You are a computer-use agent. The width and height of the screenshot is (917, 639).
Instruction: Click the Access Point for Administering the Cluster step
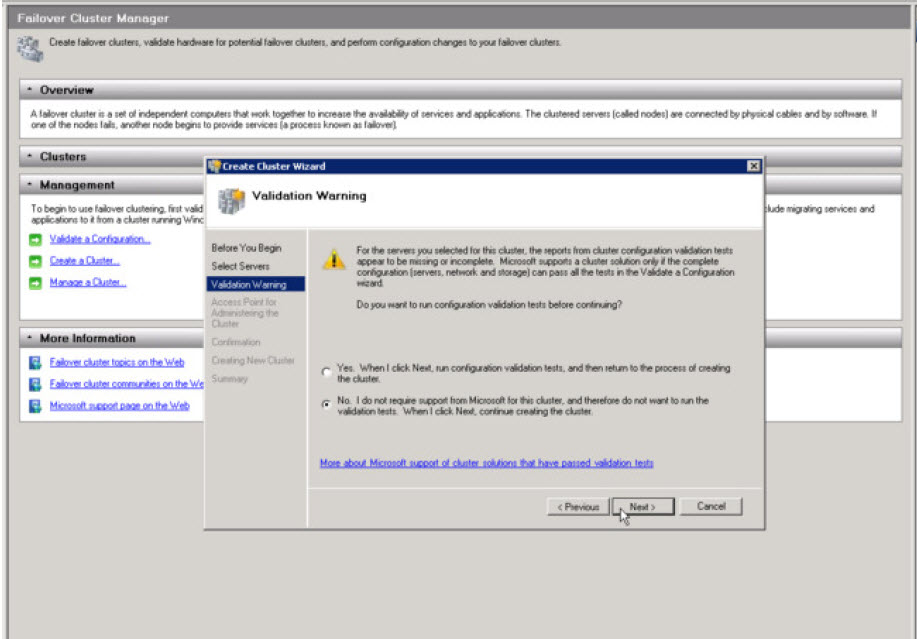[244, 313]
